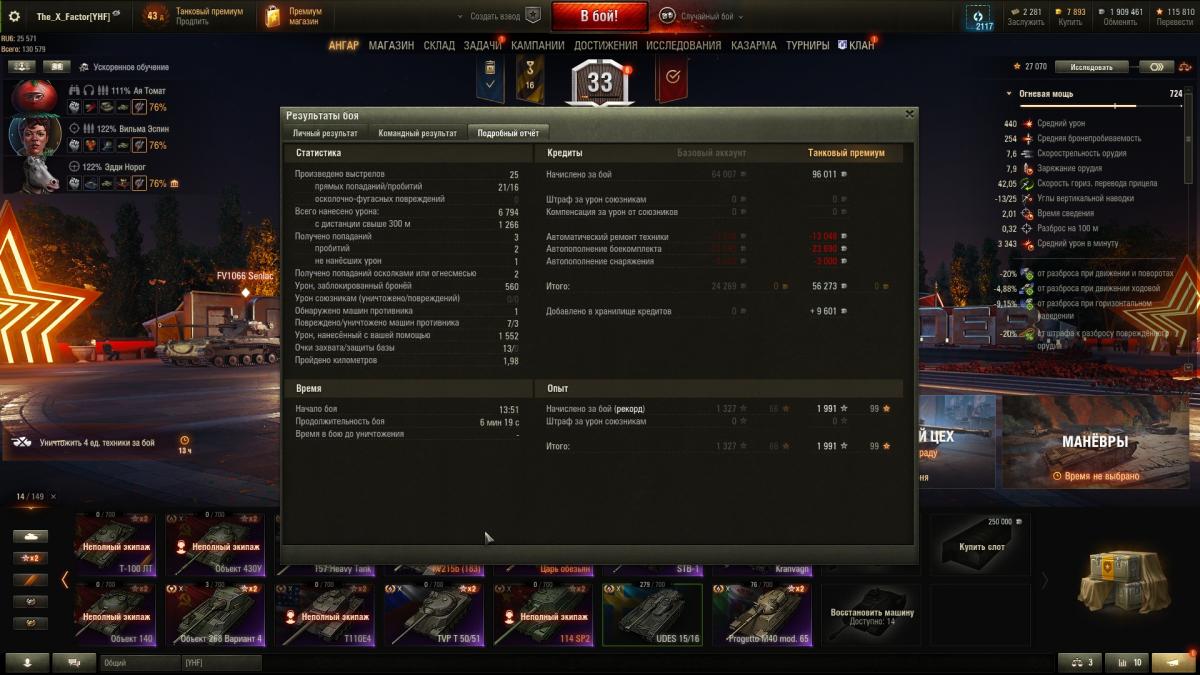
Task: Click the red В бой! button
Action: click(600, 16)
